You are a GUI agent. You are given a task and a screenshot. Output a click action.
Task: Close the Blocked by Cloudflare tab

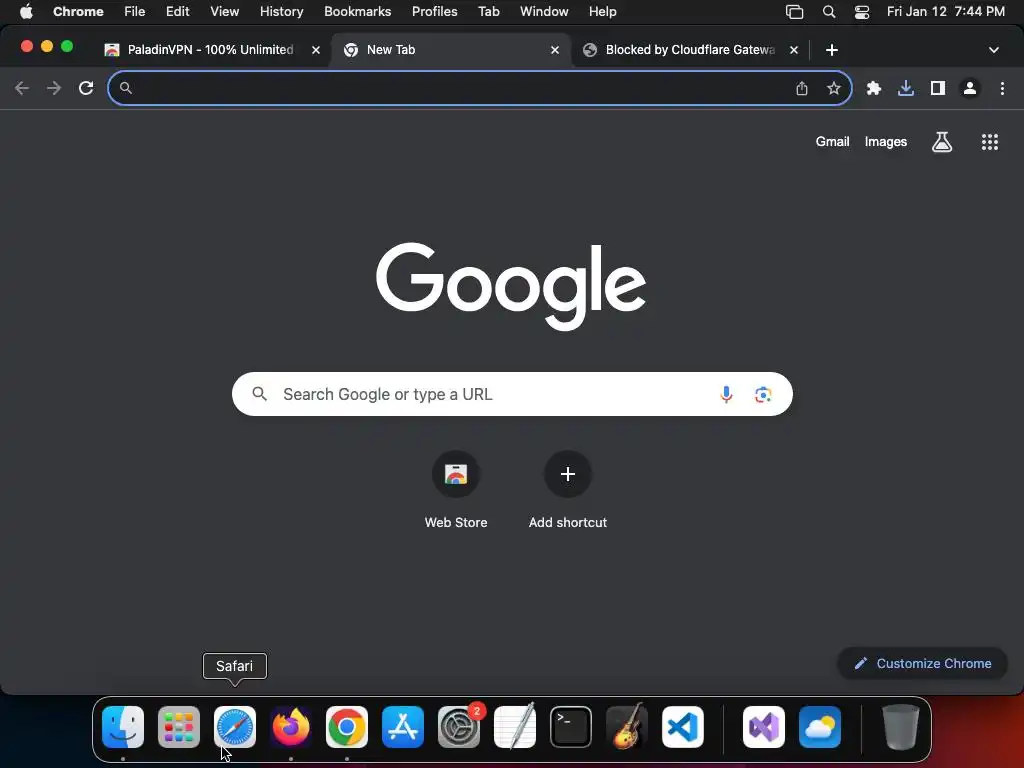[793, 50]
